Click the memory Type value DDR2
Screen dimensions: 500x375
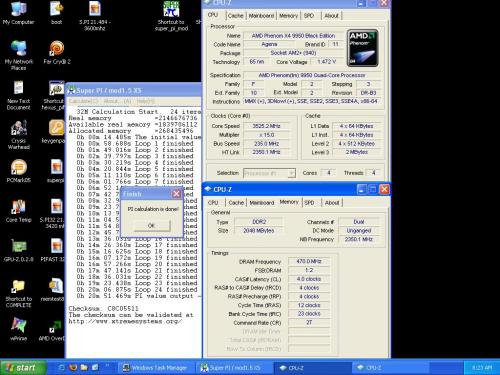click(259, 222)
